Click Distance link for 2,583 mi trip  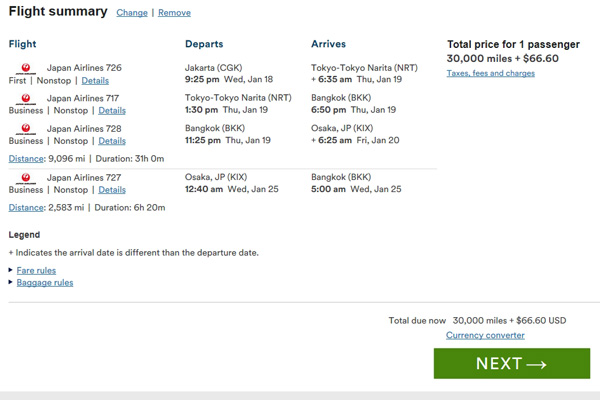click(x=26, y=207)
